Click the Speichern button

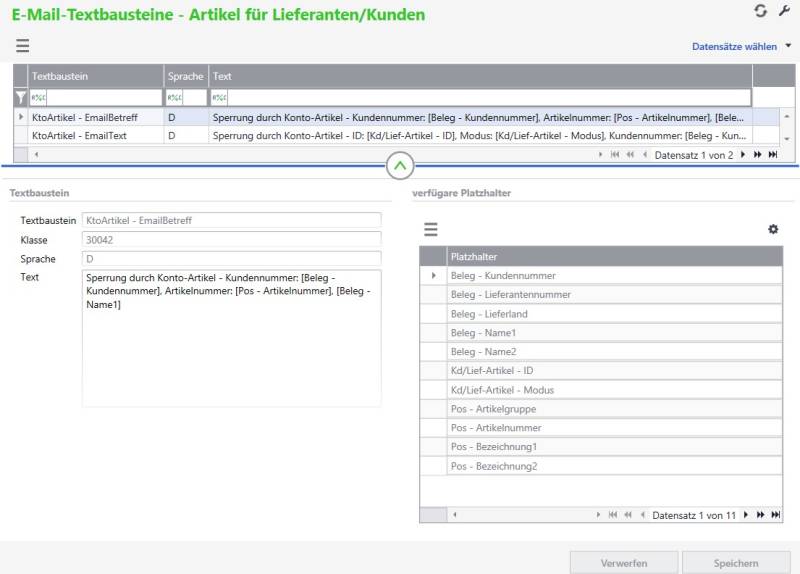coord(736,563)
